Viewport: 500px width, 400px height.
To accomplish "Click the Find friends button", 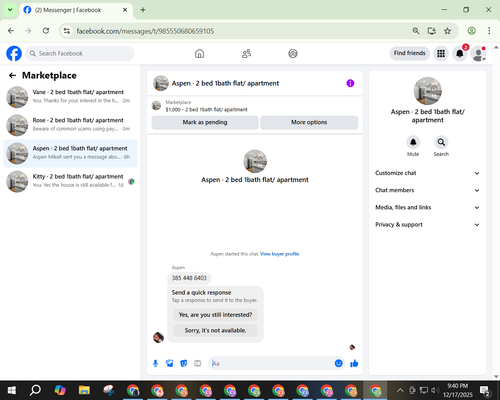I will (410, 53).
